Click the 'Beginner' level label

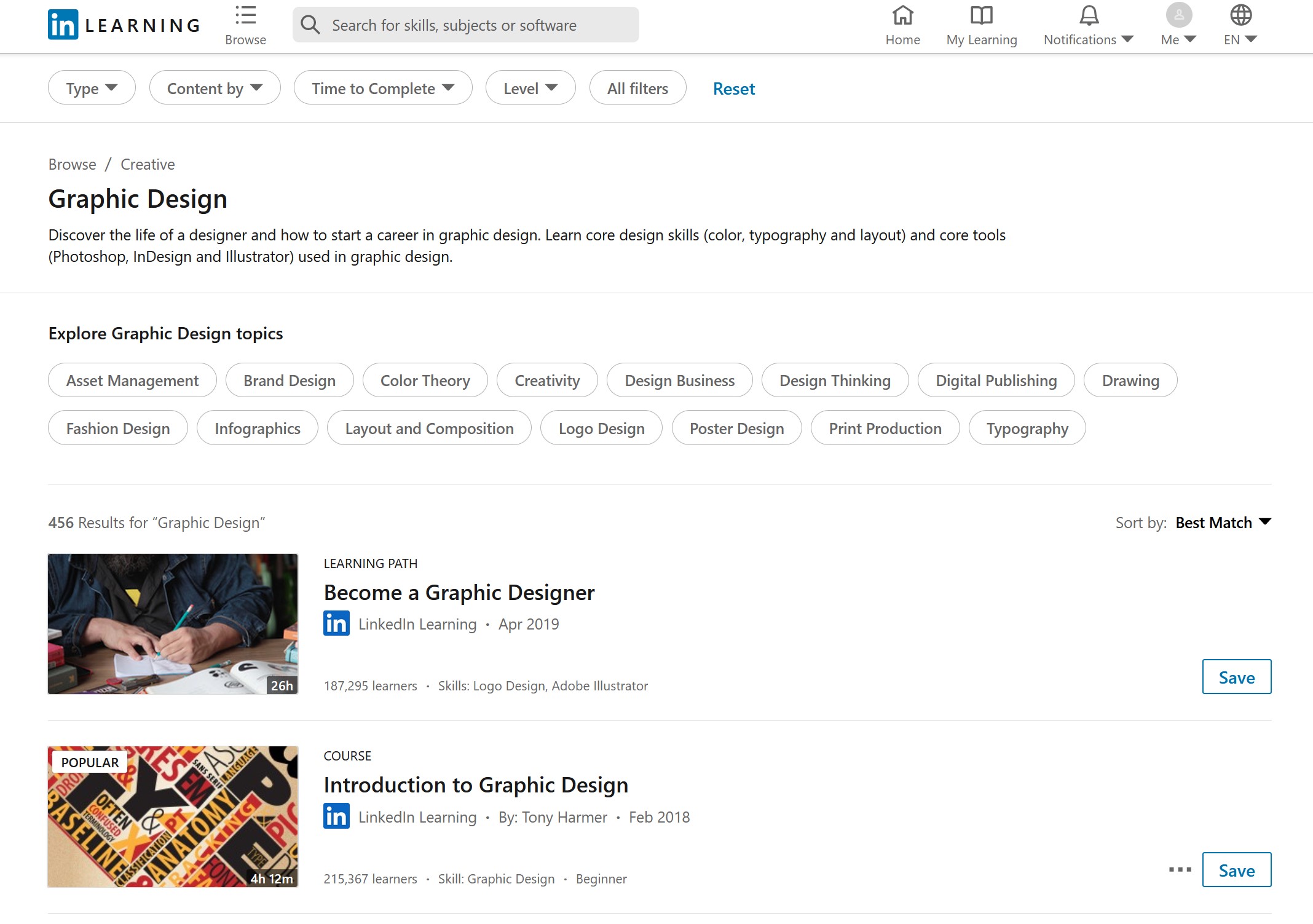coord(601,879)
